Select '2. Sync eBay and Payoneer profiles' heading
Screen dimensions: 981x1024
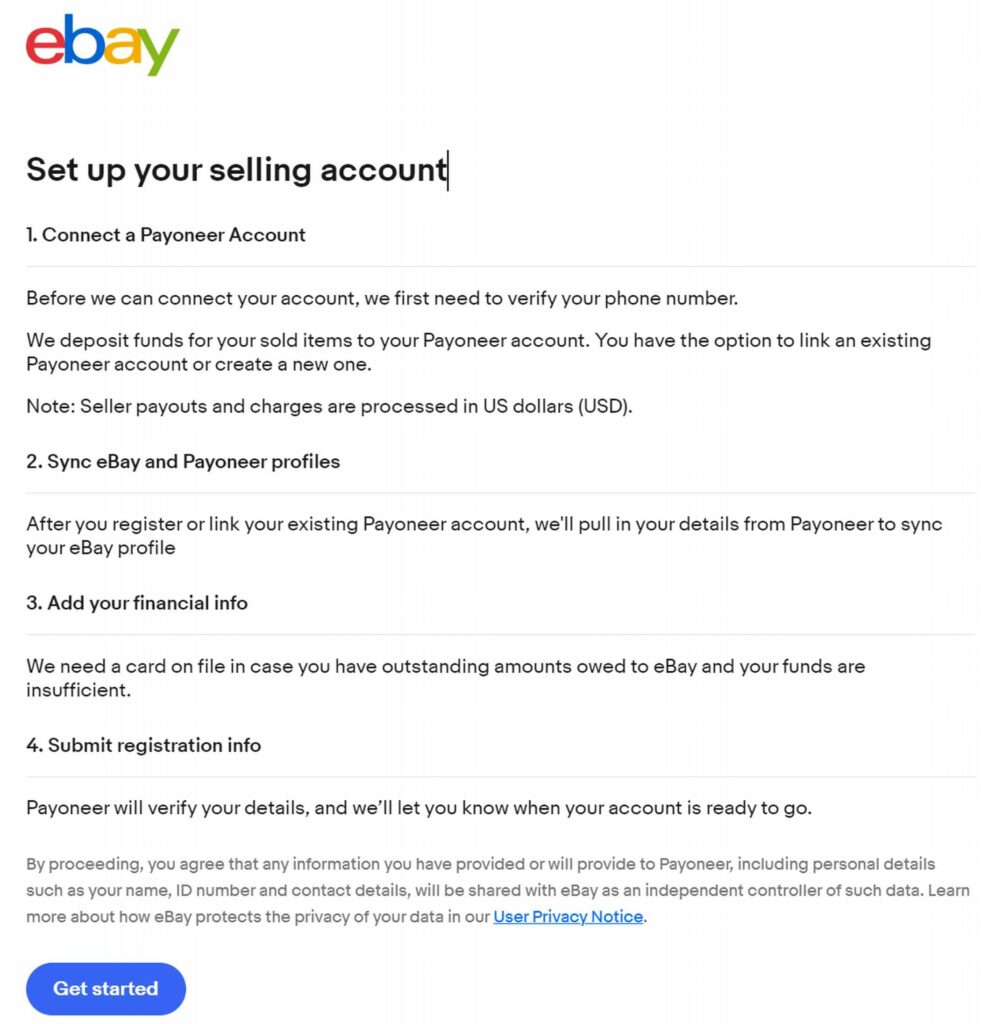(x=183, y=462)
